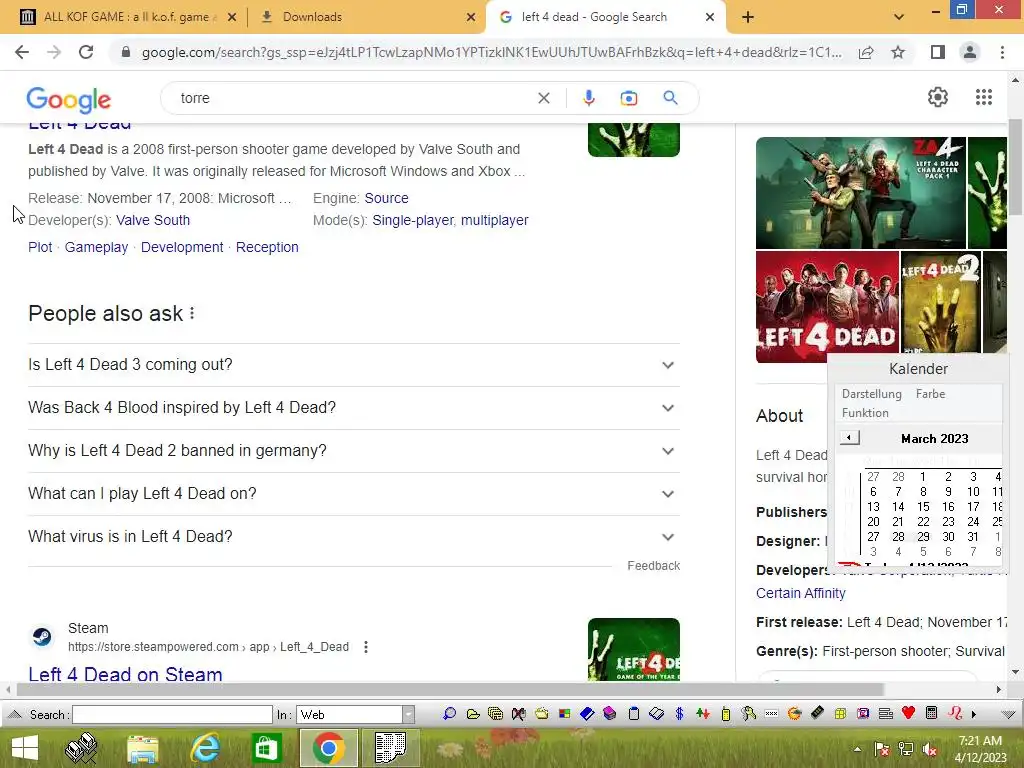
Task: Expand "What virus is in Left 4 Dead?"
Action: point(354,537)
